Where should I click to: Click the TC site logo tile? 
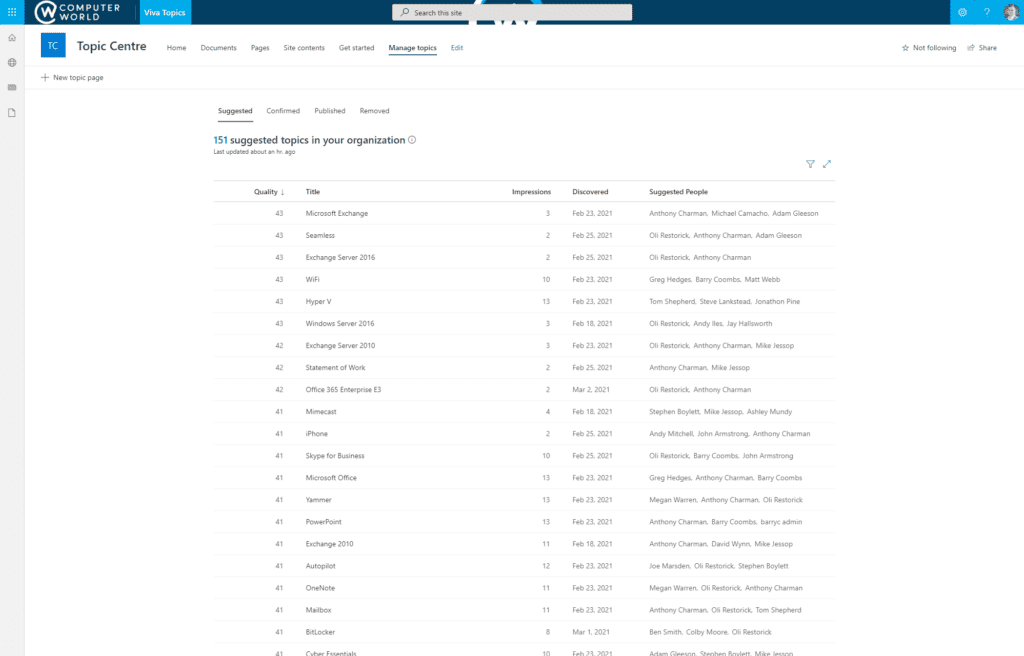click(53, 46)
